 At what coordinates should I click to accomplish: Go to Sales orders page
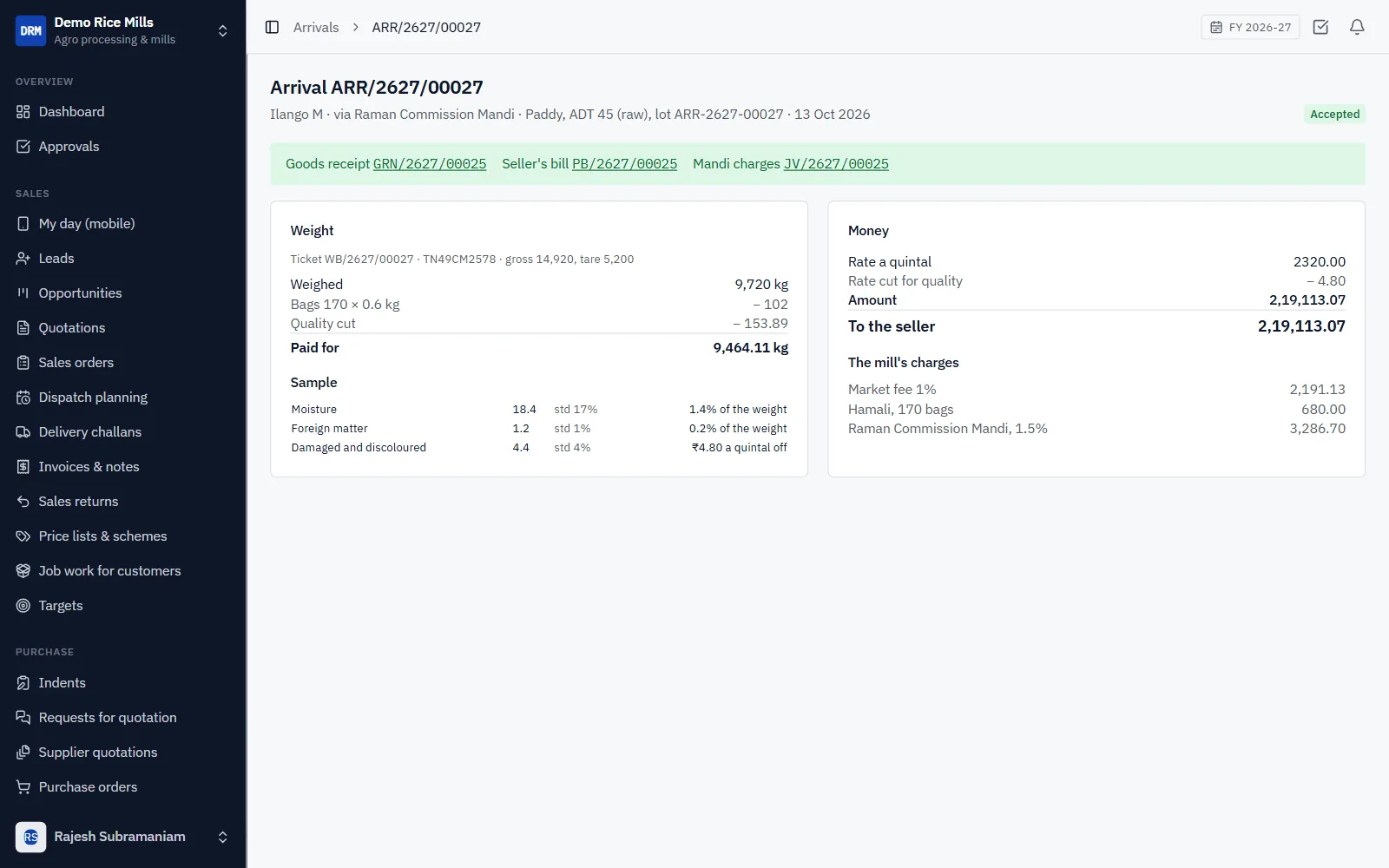[x=122, y=363]
